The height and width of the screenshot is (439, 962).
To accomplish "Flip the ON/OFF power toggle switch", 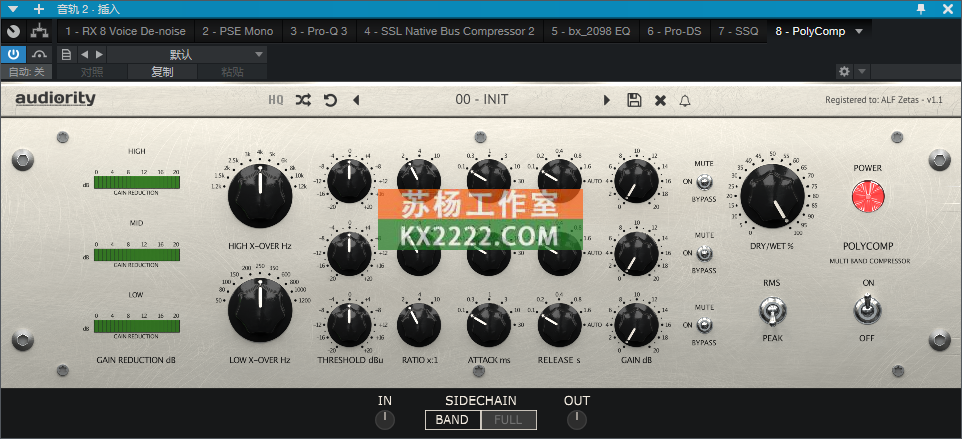I will (x=868, y=310).
